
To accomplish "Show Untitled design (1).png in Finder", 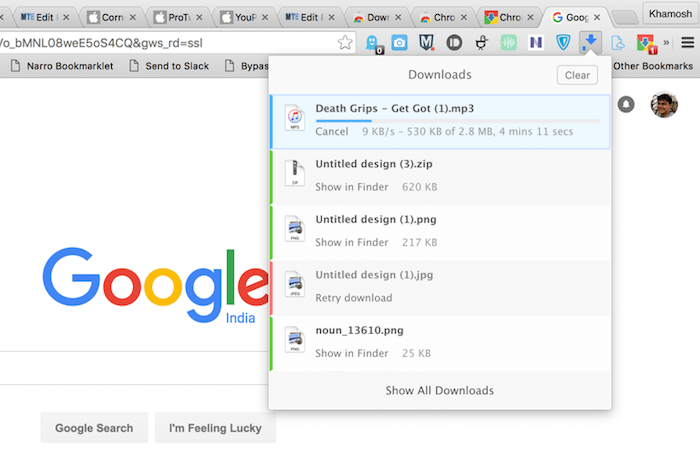I will tap(352, 242).
